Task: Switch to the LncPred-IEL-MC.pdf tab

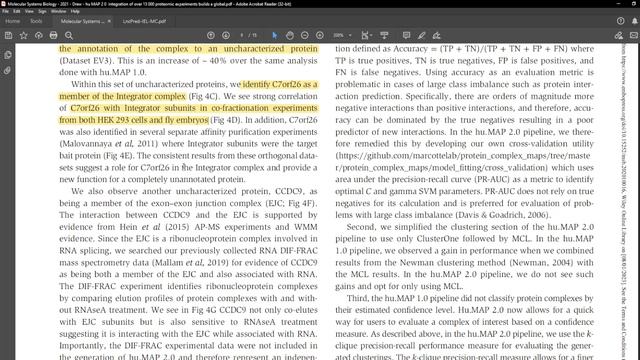Action: pyautogui.click(x=144, y=21)
